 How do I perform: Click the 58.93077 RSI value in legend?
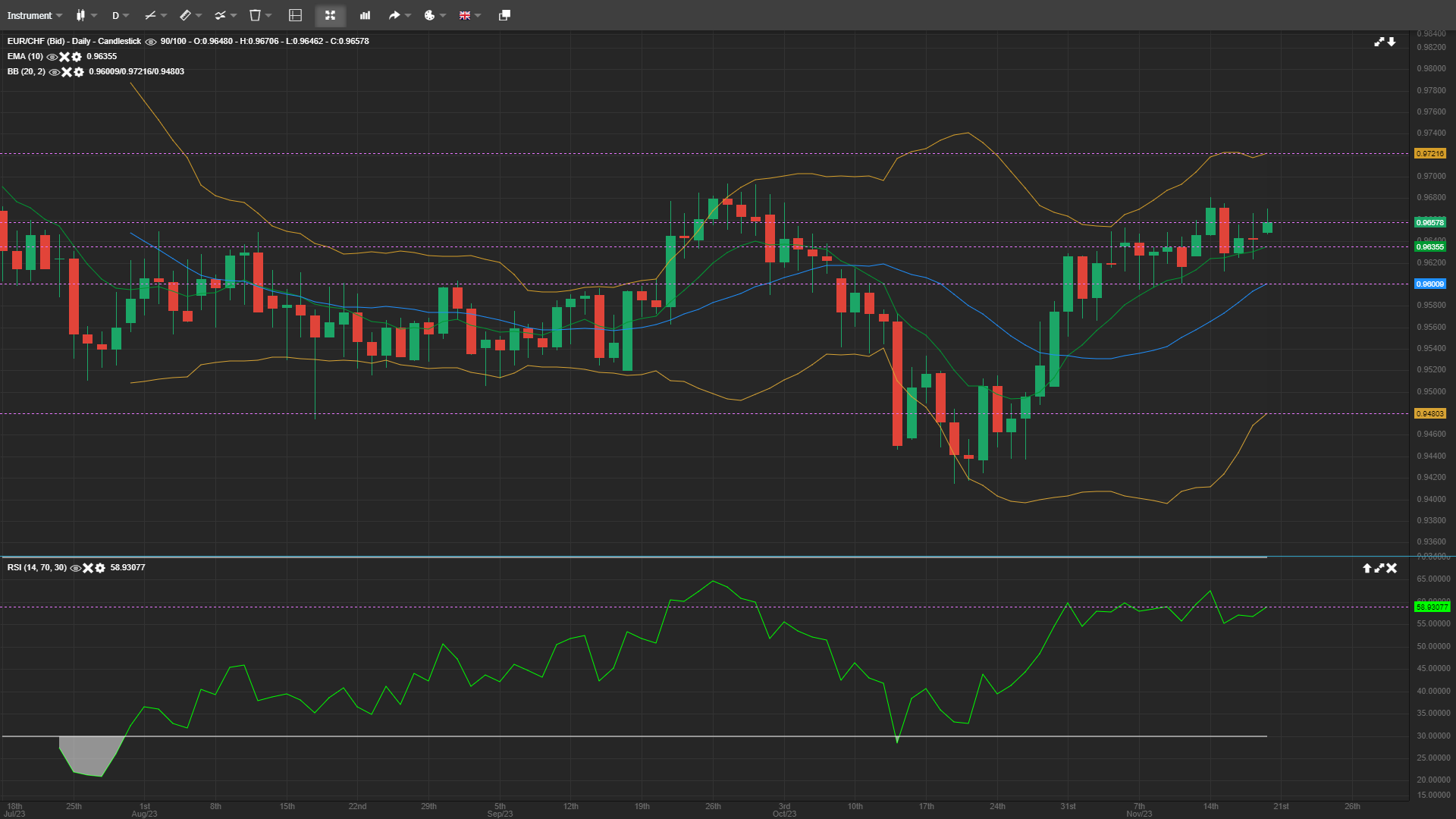point(127,567)
